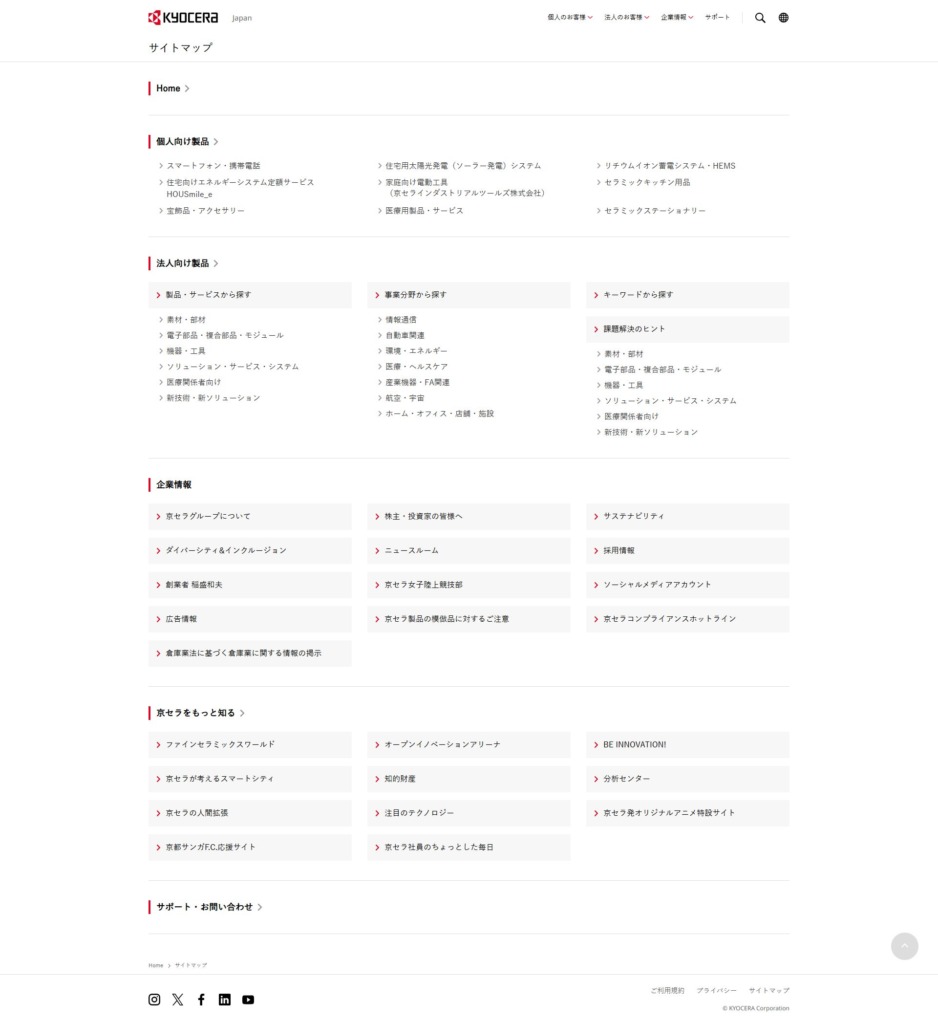This screenshot has width=938, height=1024.
Task: Open the LinkedIn icon in footer
Action: coord(224,999)
